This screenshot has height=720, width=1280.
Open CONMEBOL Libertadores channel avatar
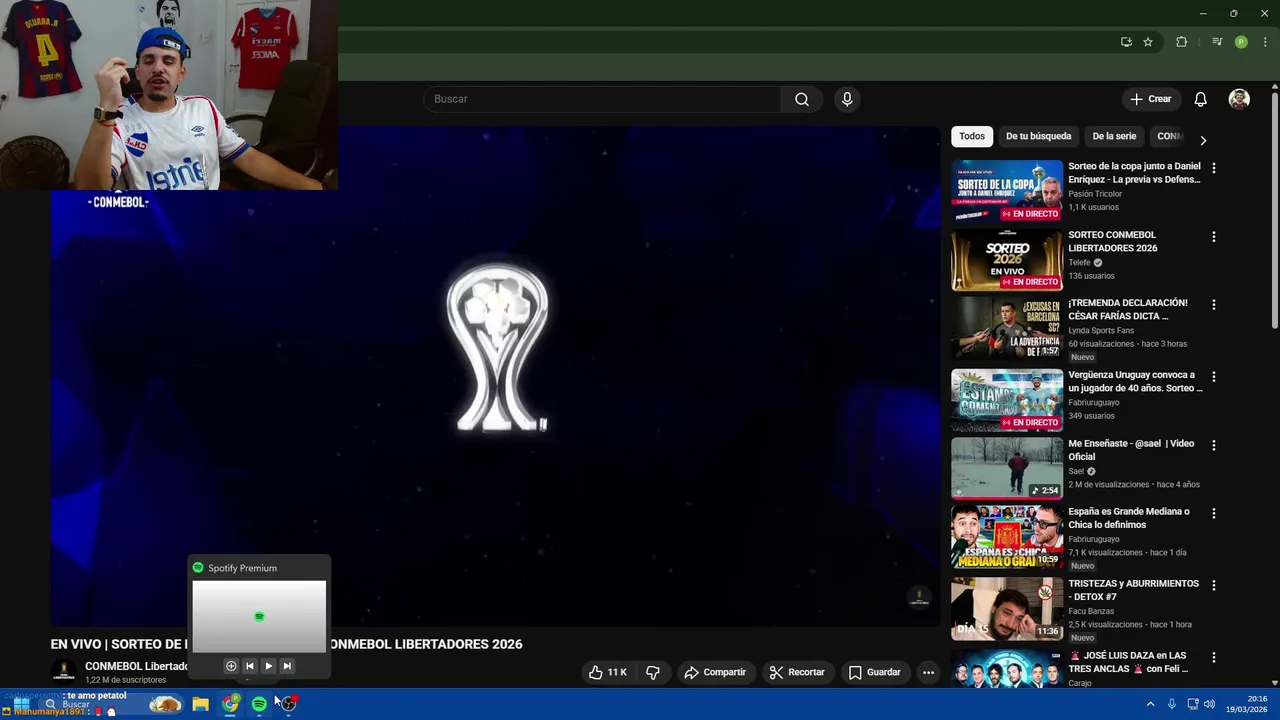click(x=64, y=672)
